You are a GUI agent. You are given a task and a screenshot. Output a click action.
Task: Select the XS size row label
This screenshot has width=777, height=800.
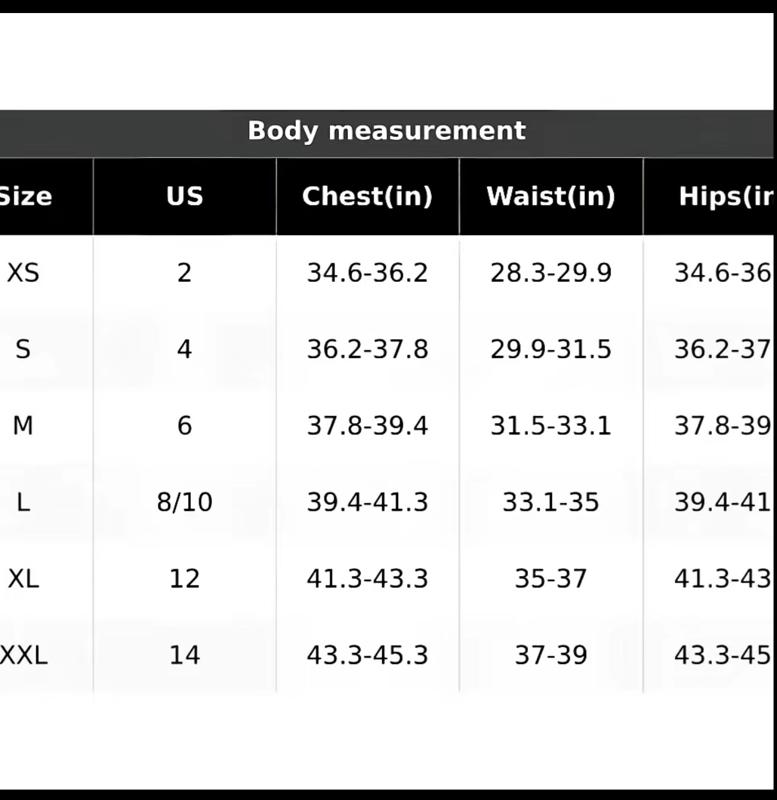pos(23,273)
